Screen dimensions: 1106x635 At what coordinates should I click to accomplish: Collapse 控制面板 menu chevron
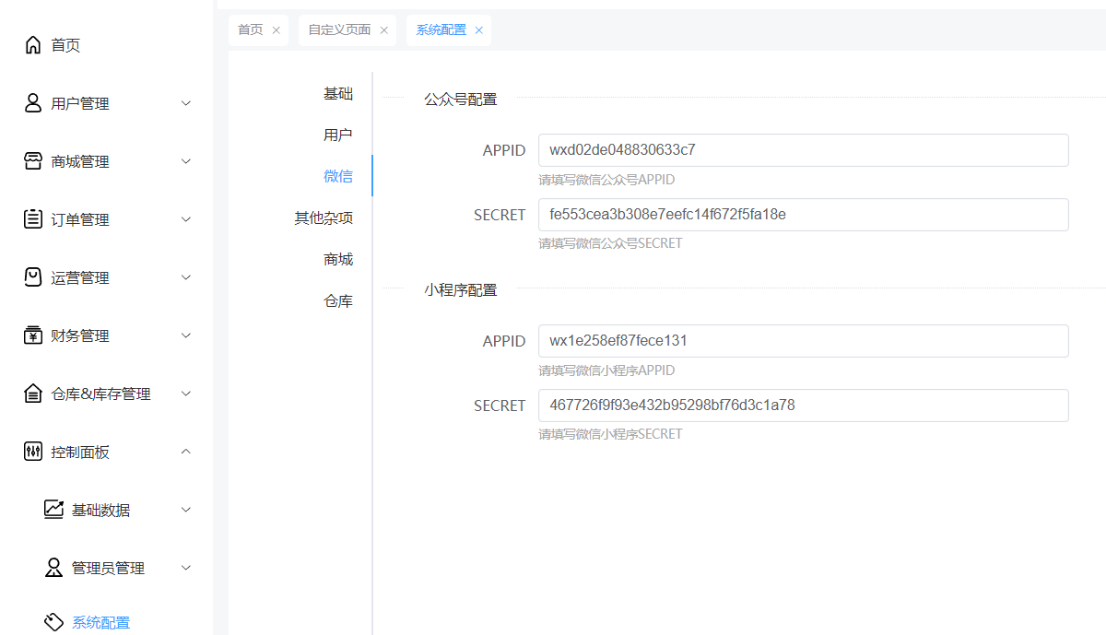pyautogui.click(x=186, y=452)
